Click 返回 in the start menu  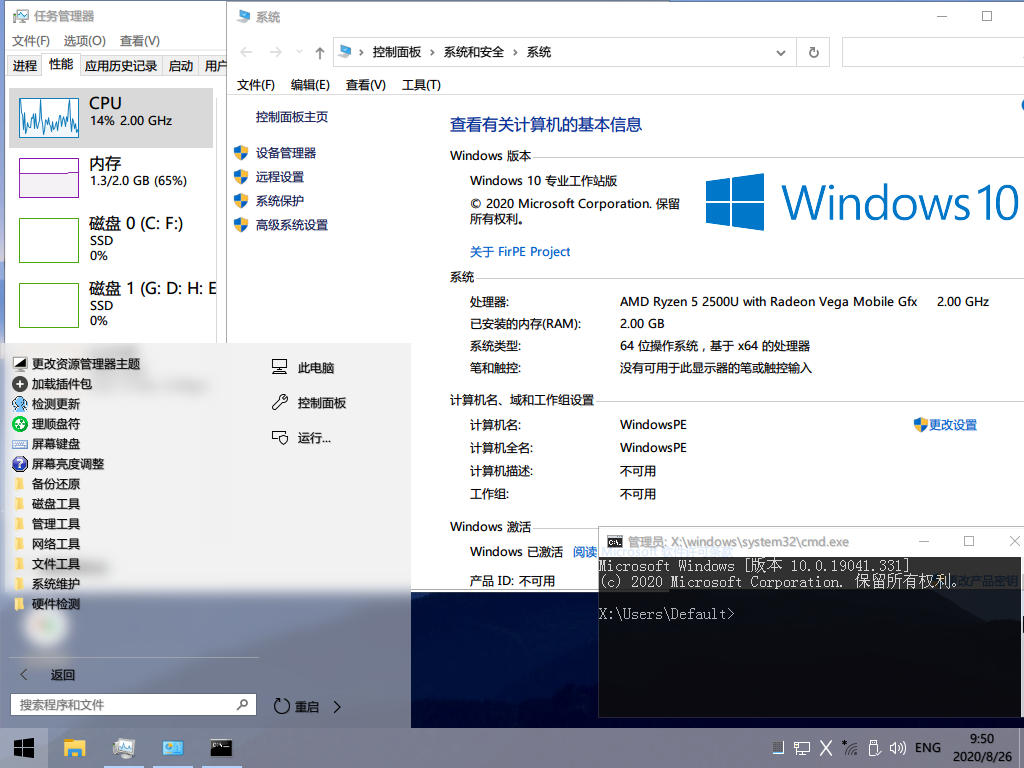62,675
